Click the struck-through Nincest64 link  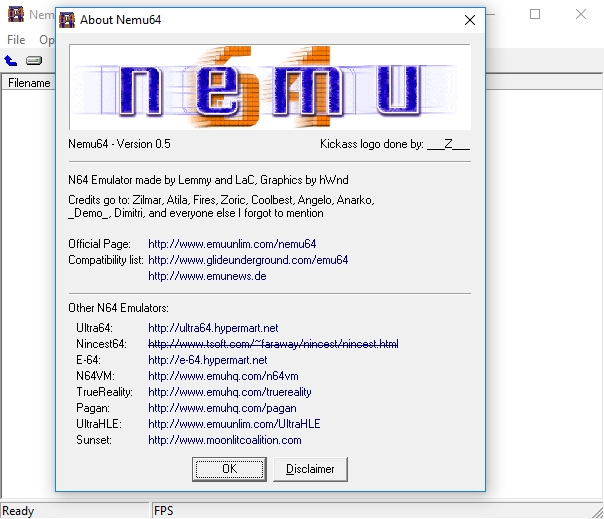click(273, 344)
